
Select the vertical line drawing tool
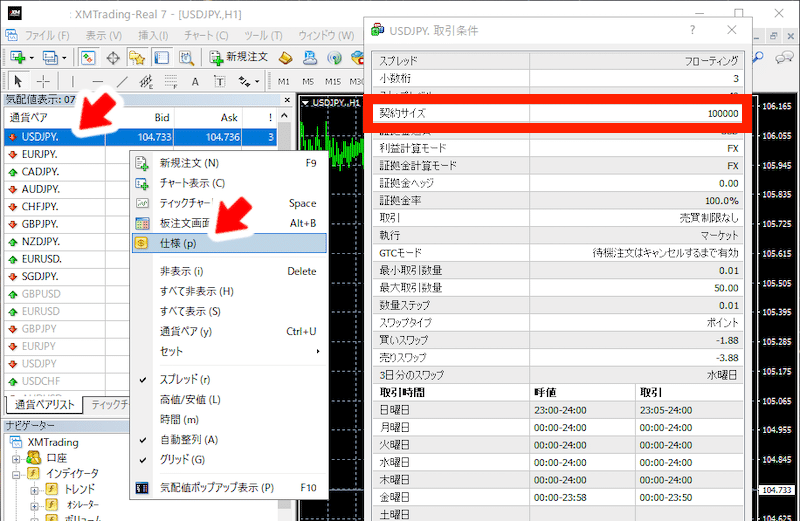[72, 81]
